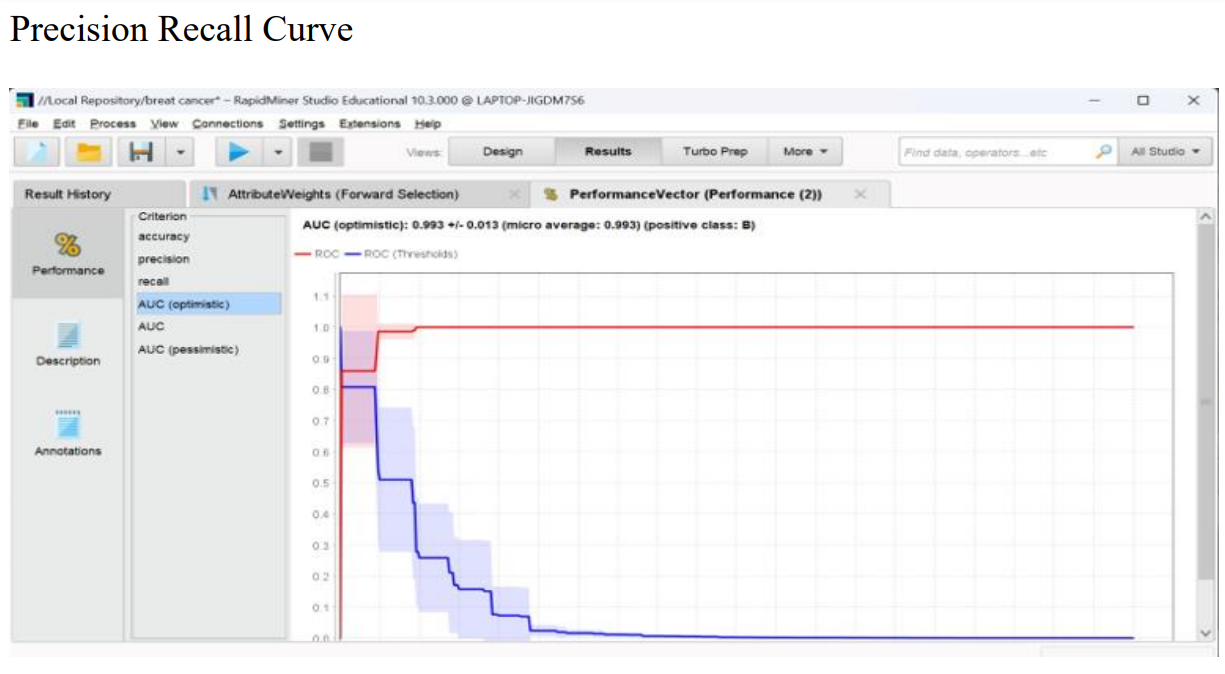The height and width of the screenshot is (674, 1225).
Task: Stop the process with the gray square button
Action: (x=322, y=152)
